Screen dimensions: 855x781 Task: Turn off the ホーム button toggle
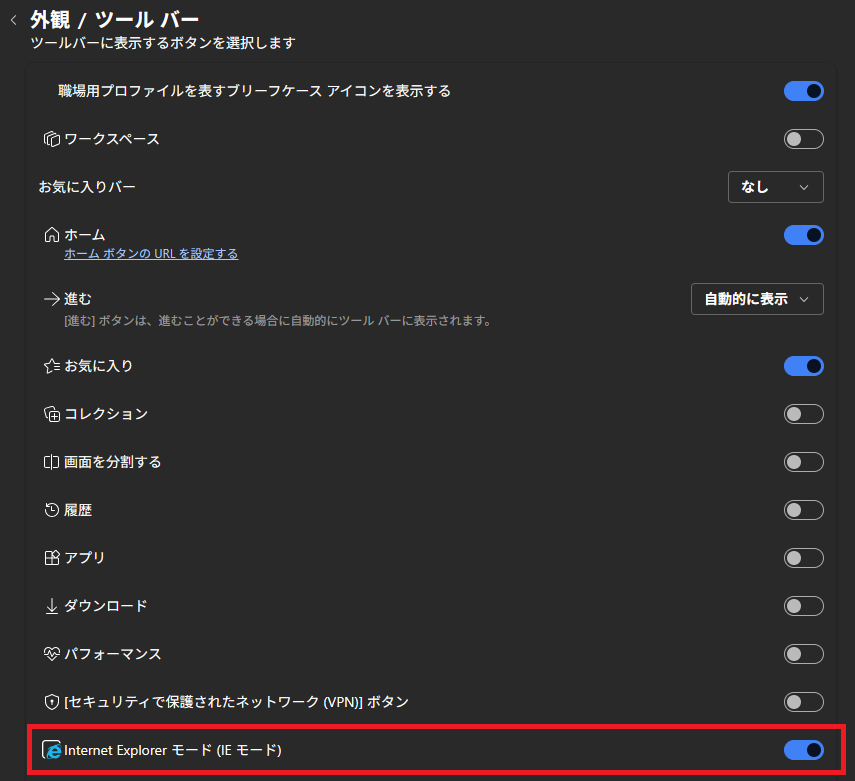(x=804, y=235)
